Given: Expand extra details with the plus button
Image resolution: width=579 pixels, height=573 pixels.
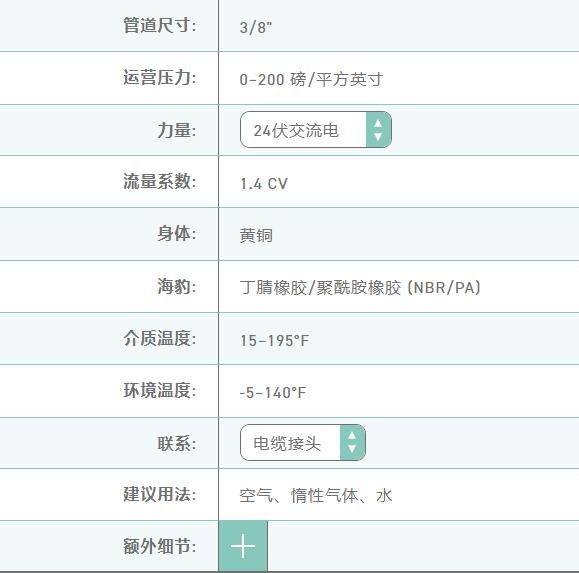Looking at the screenshot, I should click(243, 546).
